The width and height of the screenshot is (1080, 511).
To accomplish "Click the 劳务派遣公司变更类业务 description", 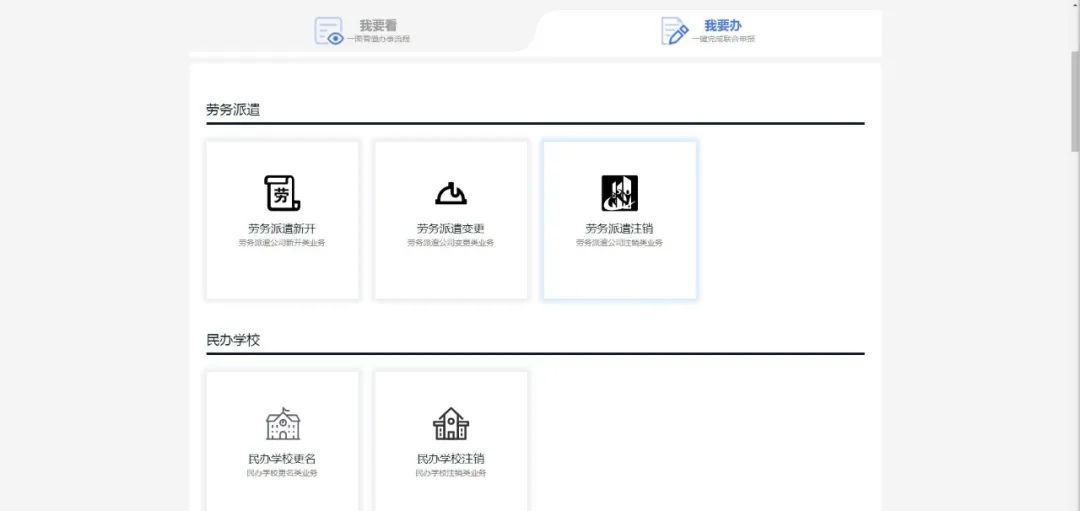I will (451, 243).
